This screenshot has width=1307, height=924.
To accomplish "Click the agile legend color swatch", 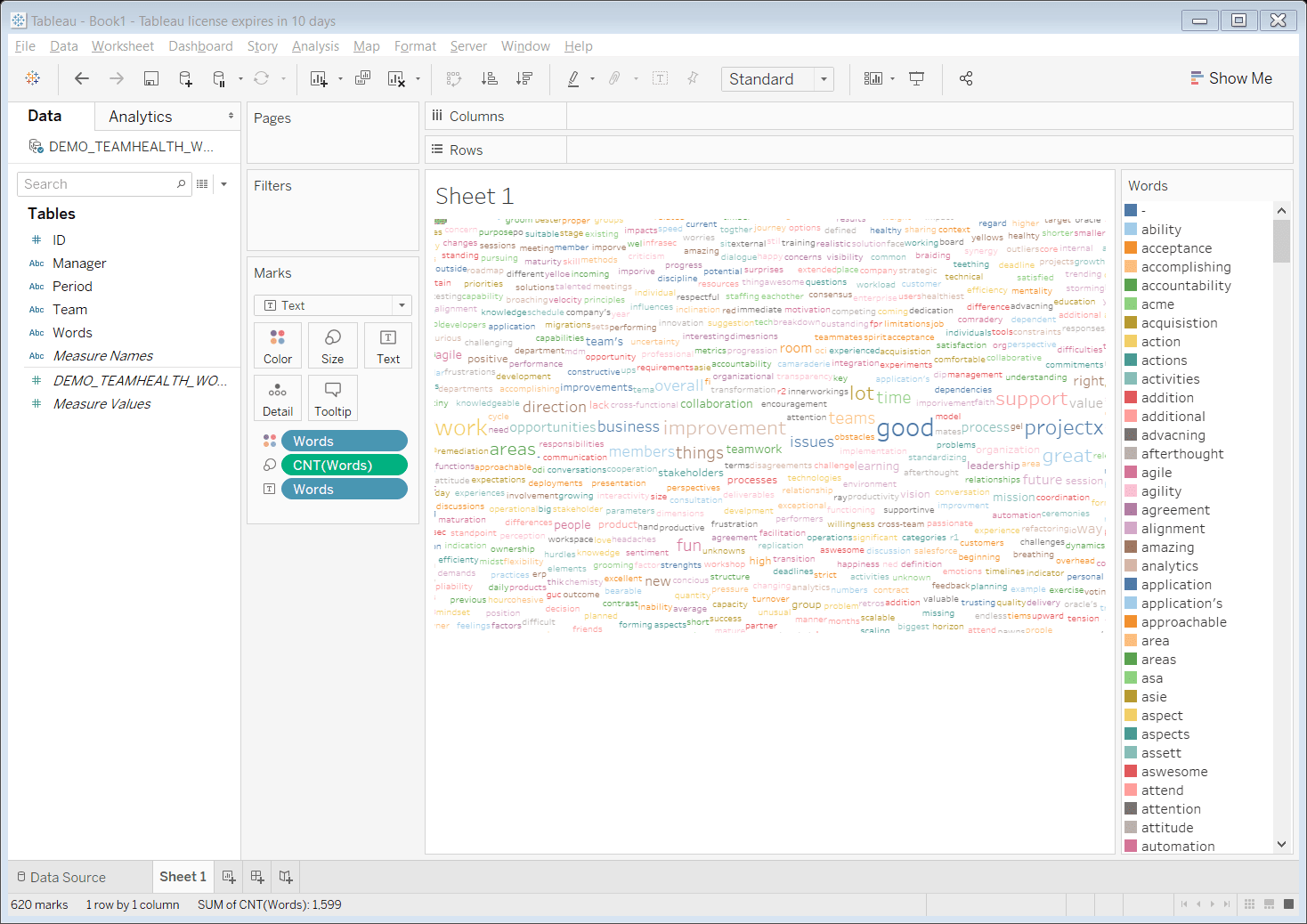I will pos(1131,472).
